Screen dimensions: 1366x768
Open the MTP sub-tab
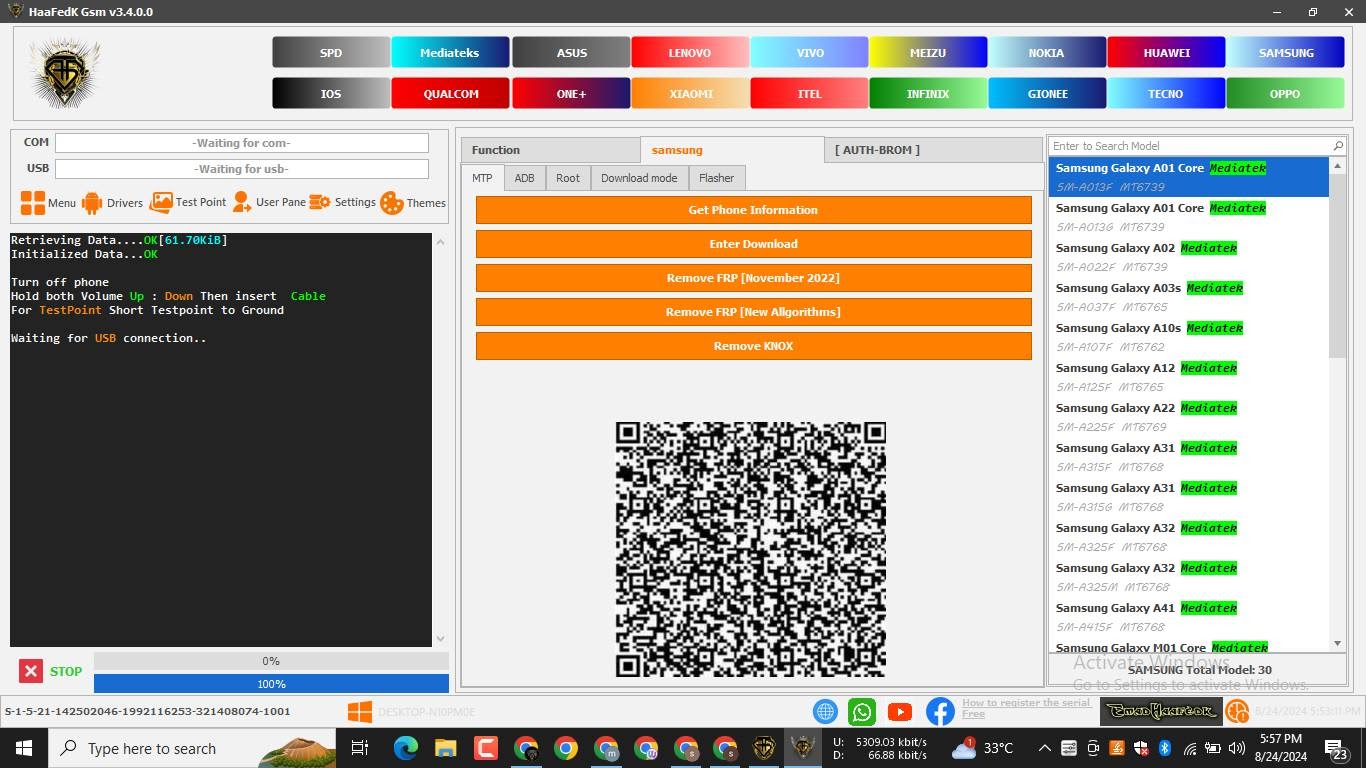pos(482,178)
